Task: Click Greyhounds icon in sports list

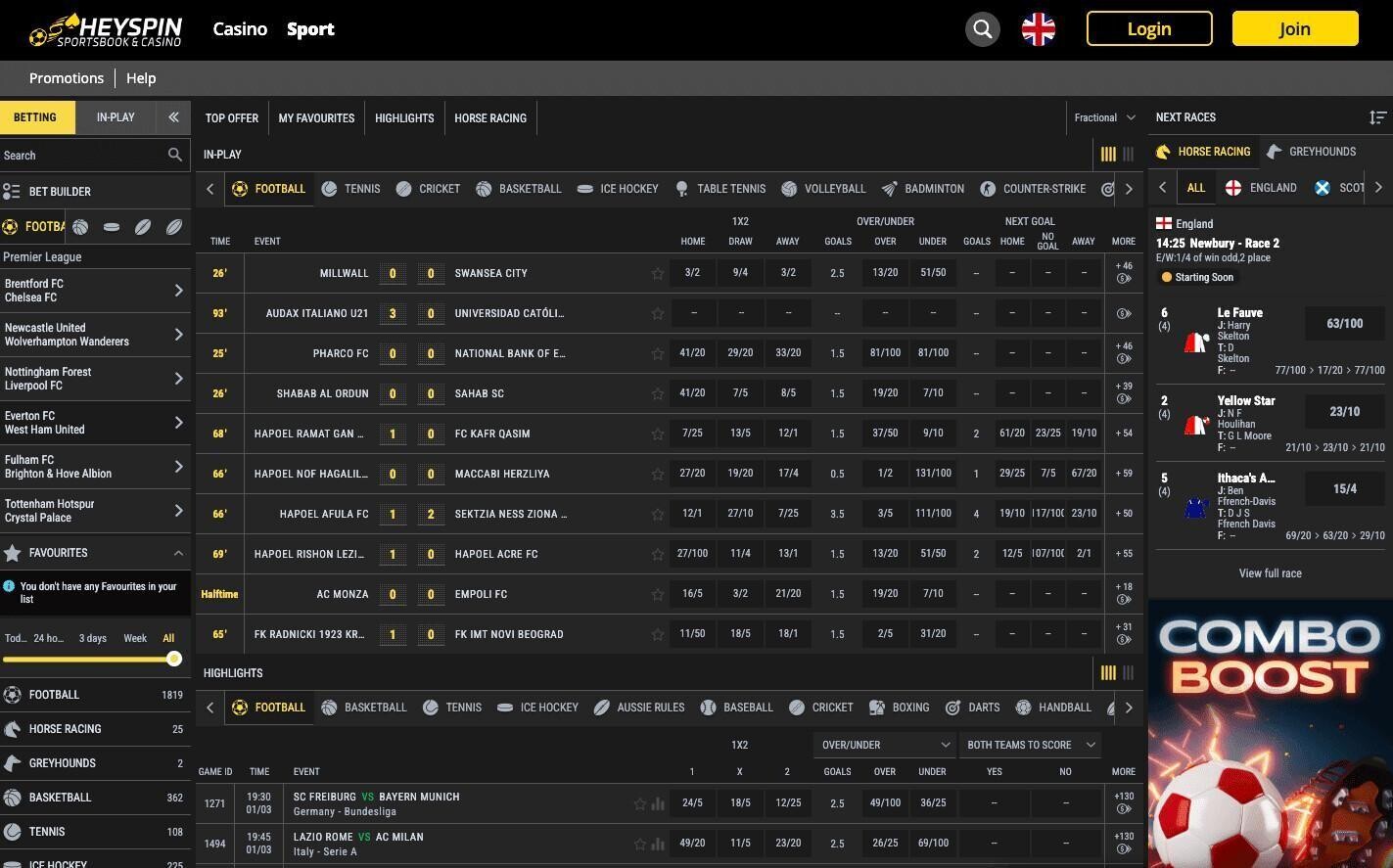Action: pos(12,763)
